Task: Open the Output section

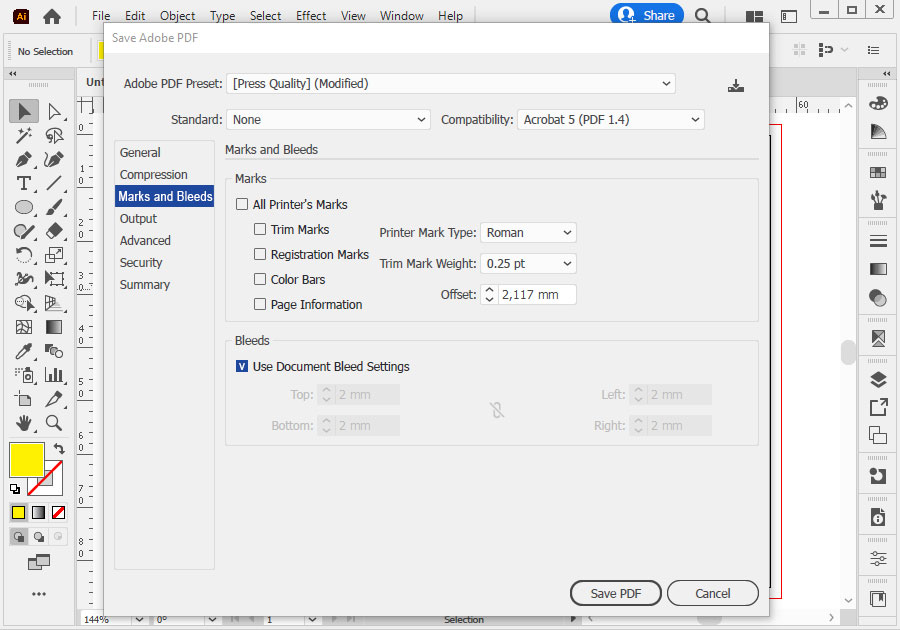Action: tap(138, 219)
